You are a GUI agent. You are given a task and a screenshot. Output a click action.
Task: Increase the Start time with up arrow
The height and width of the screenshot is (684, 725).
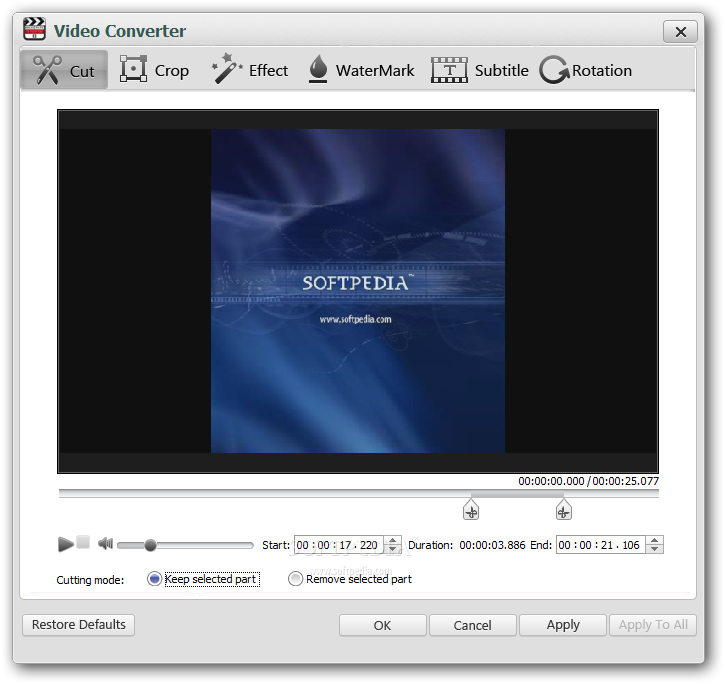pyautogui.click(x=392, y=540)
